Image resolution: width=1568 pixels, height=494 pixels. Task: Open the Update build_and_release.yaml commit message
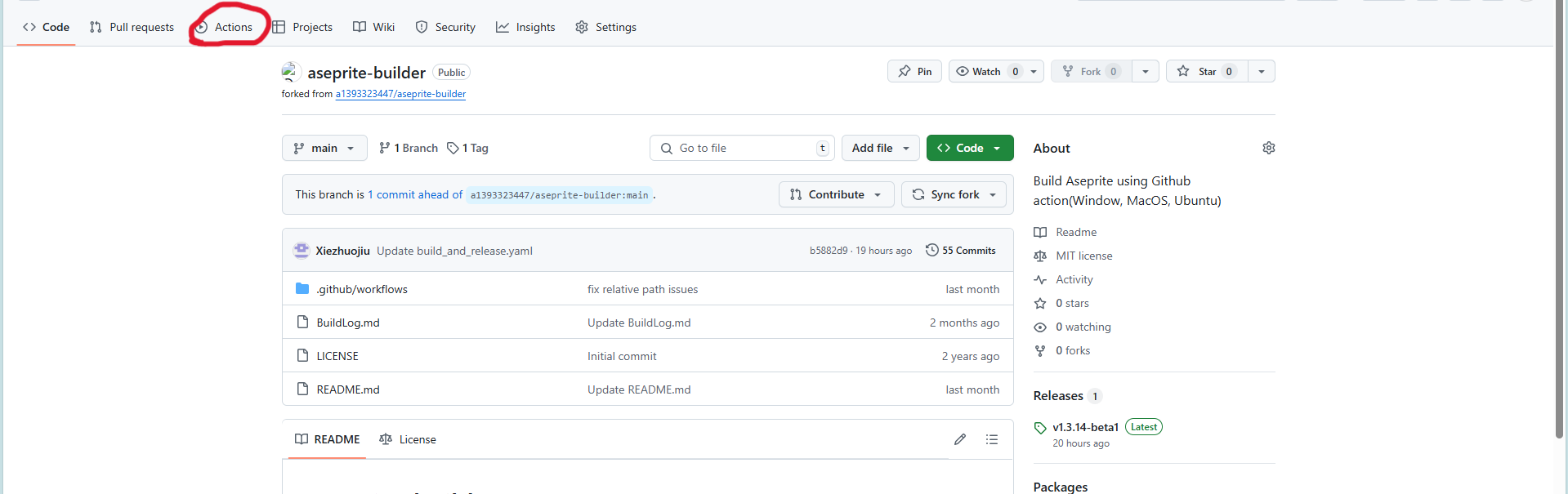tap(454, 251)
